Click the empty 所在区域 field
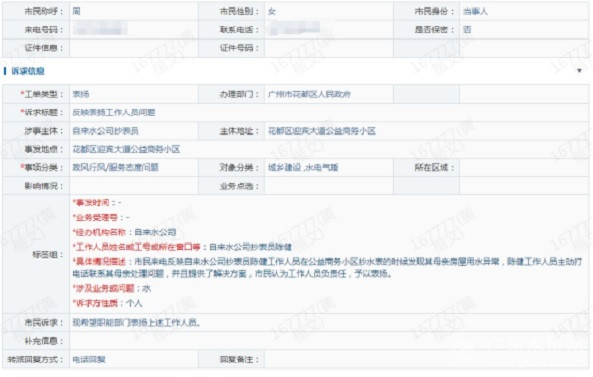This screenshot has height=377, width=593. [x=524, y=167]
